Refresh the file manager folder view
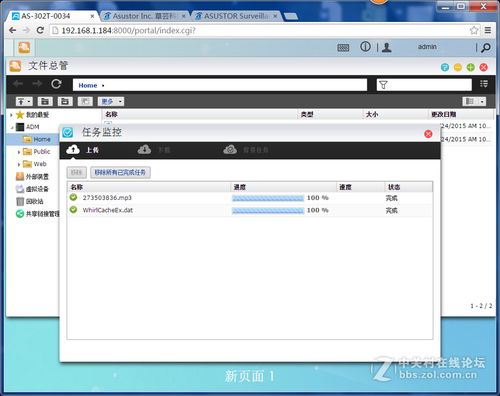The width and height of the screenshot is (500, 396). click(56, 84)
